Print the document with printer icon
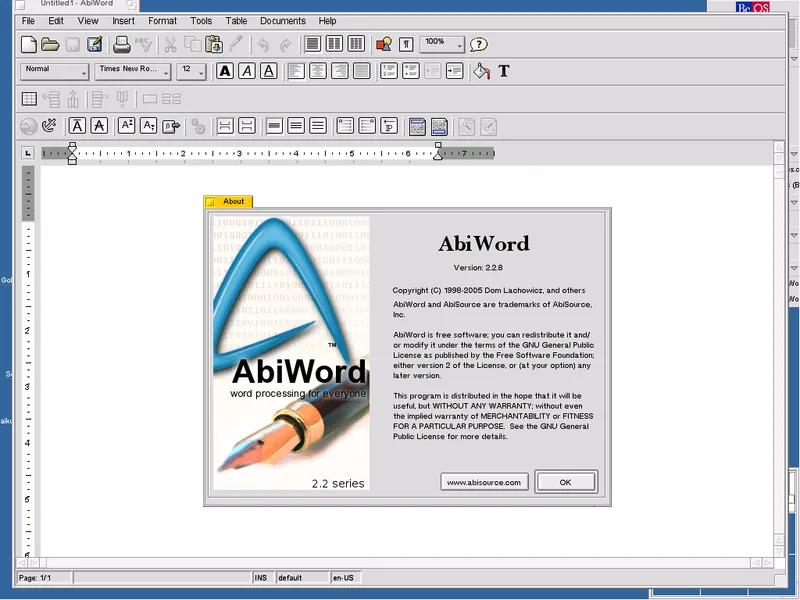The image size is (800, 600). (x=121, y=44)
